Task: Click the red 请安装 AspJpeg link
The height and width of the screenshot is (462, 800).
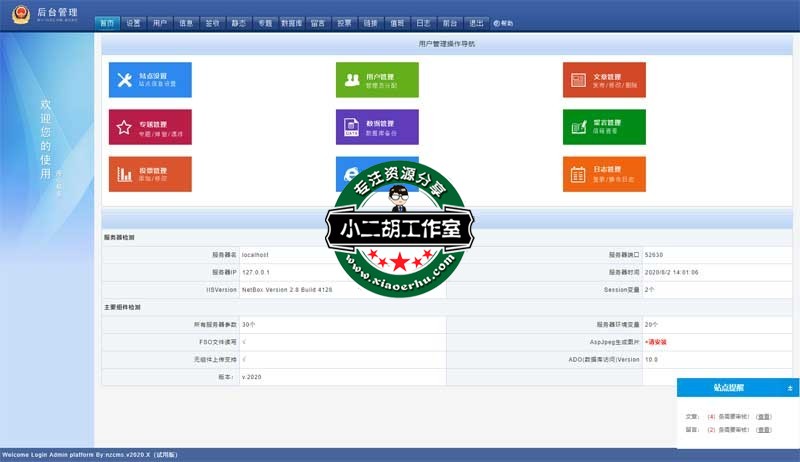Action: click(x=656, y=342)
